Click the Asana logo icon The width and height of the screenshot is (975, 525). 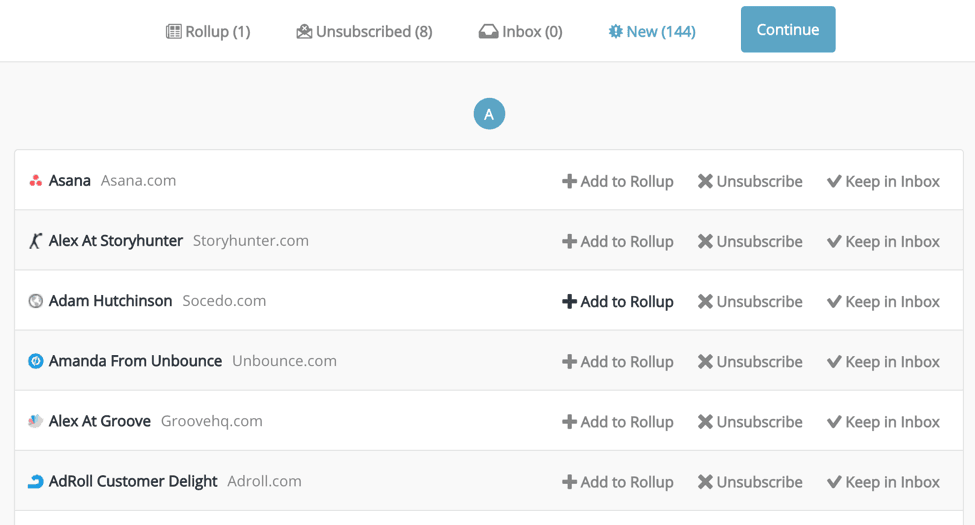(35, 181)
